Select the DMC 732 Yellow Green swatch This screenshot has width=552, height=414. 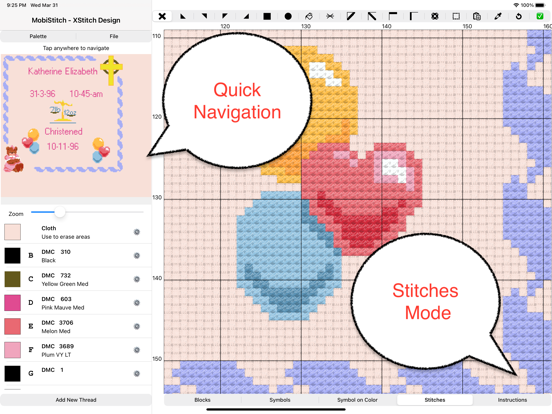[x=12, y=279]
